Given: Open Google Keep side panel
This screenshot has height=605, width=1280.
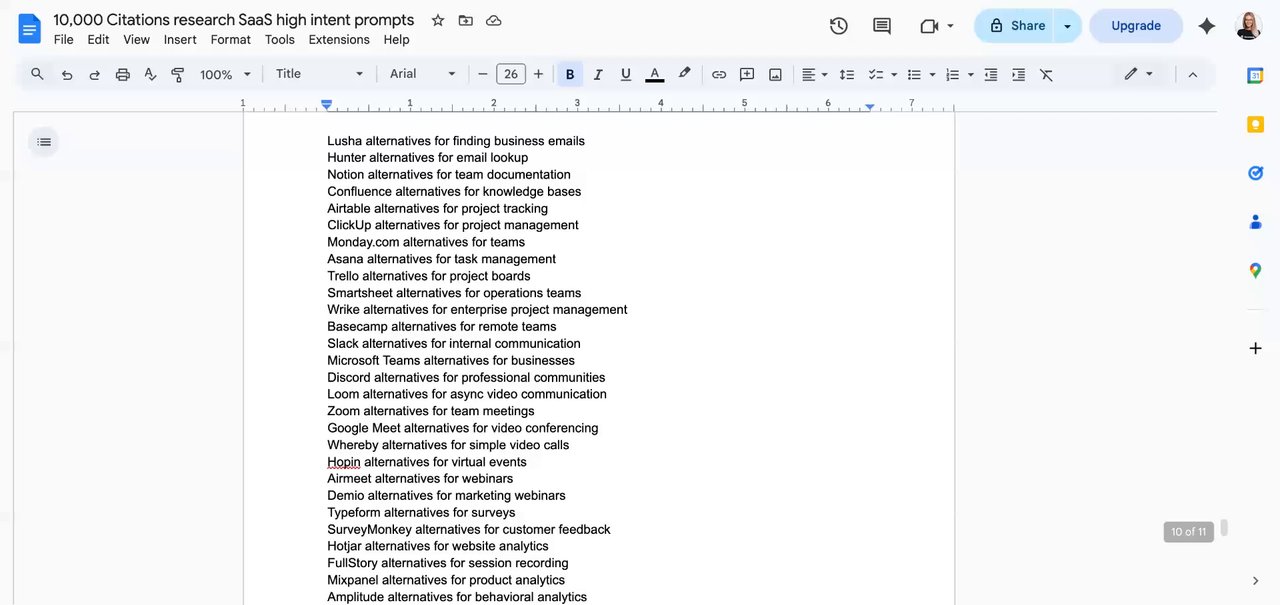Looking at the screenshot, I should coord(1255,124).
